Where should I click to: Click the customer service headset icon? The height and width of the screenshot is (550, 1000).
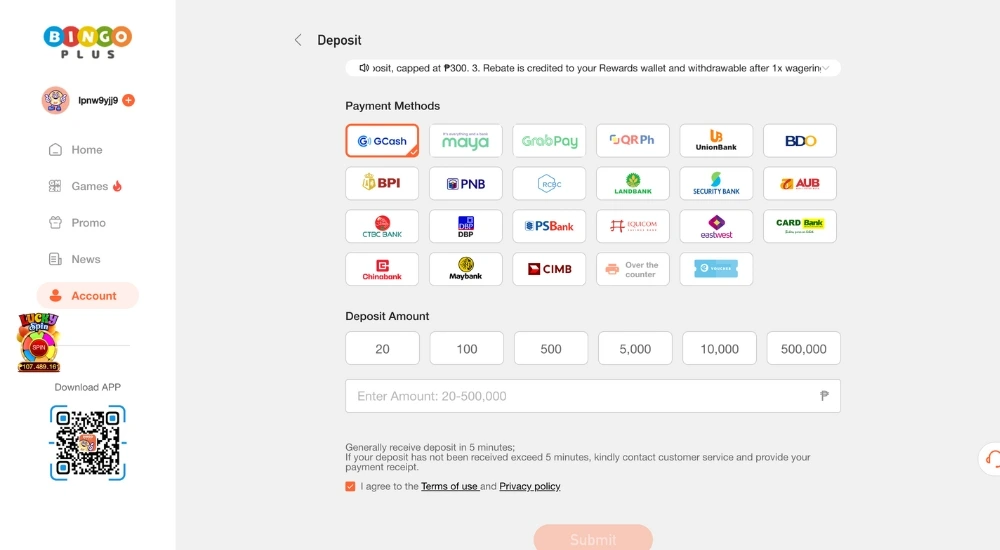coord(992,458)
